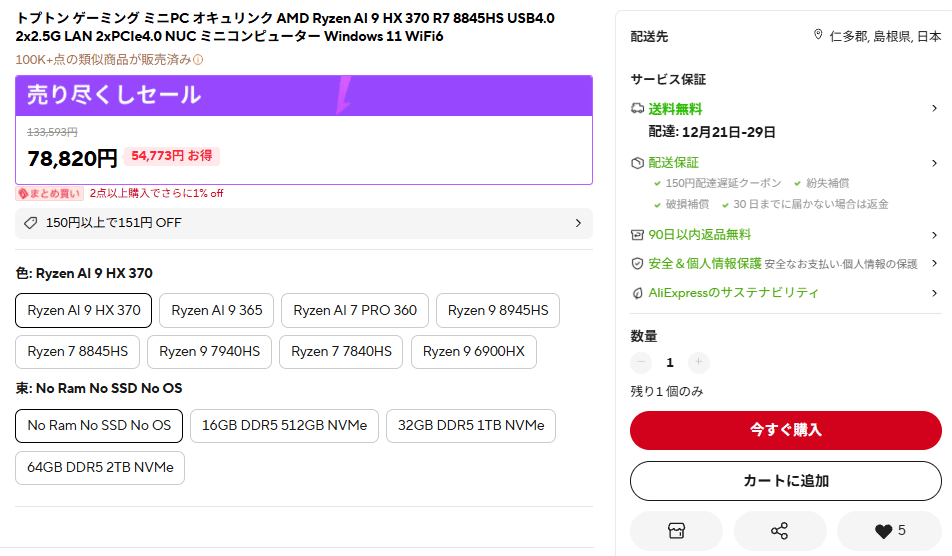Image resolution: width=952 pixels, height=556 pixels.
Task: Select No Ram No SSD No OS bundle
Action: (x=99, y=425)
